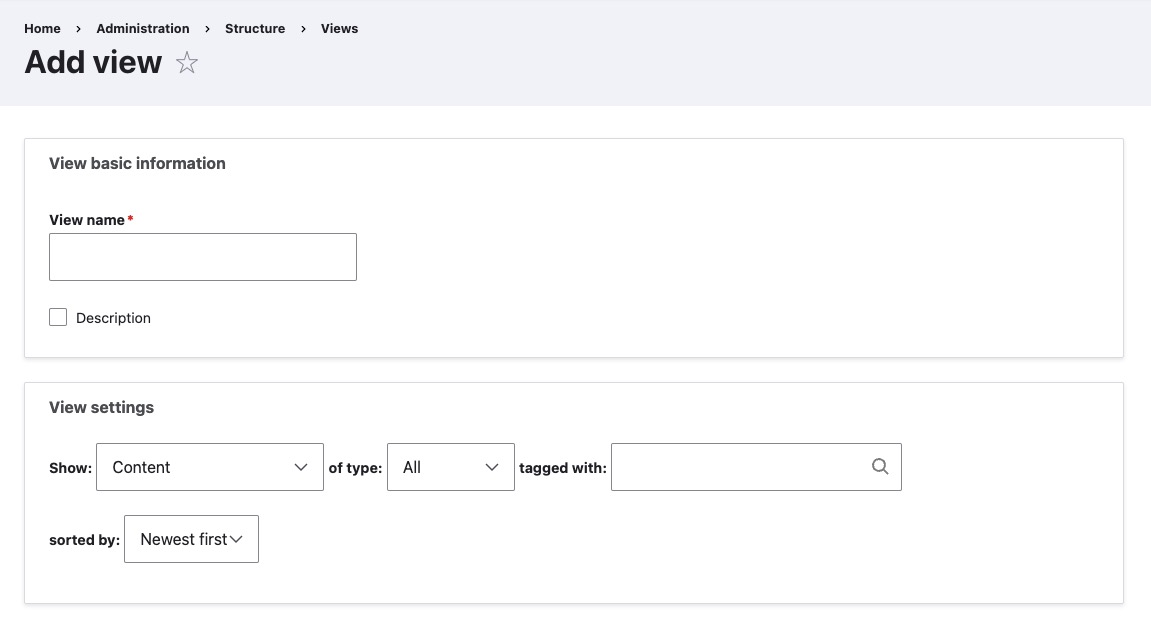
Task: Click the chevron after Administration breadcrumb
Action: coord(206,28)
